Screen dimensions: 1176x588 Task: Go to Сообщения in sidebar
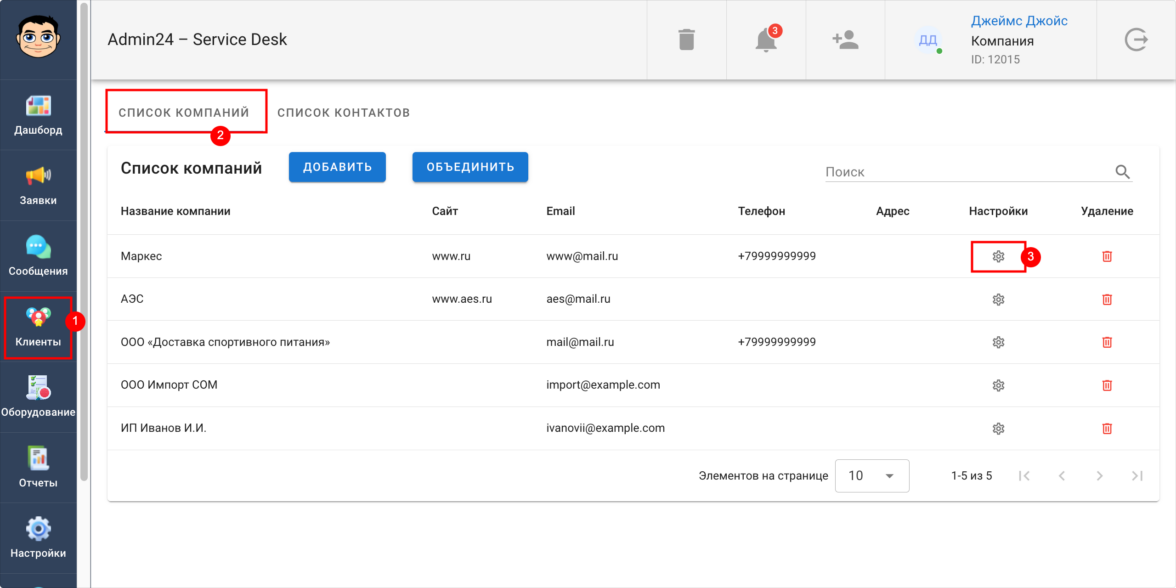[38, 256]
